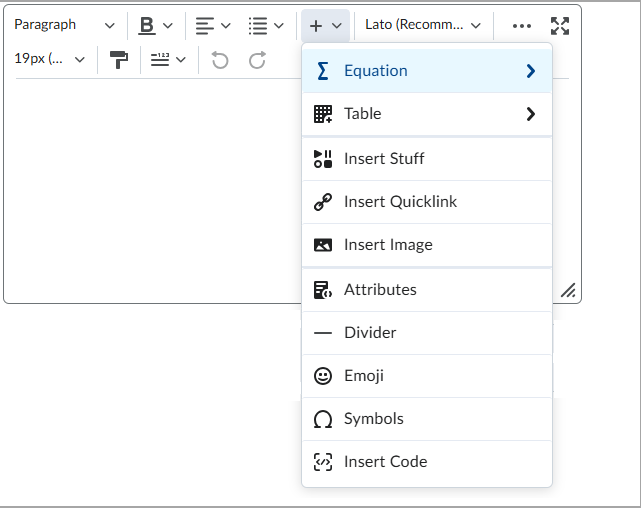The width and height of the screenshot is (641, 508).
Task: Click the editor resize handle
Action: tap(568, 290)
